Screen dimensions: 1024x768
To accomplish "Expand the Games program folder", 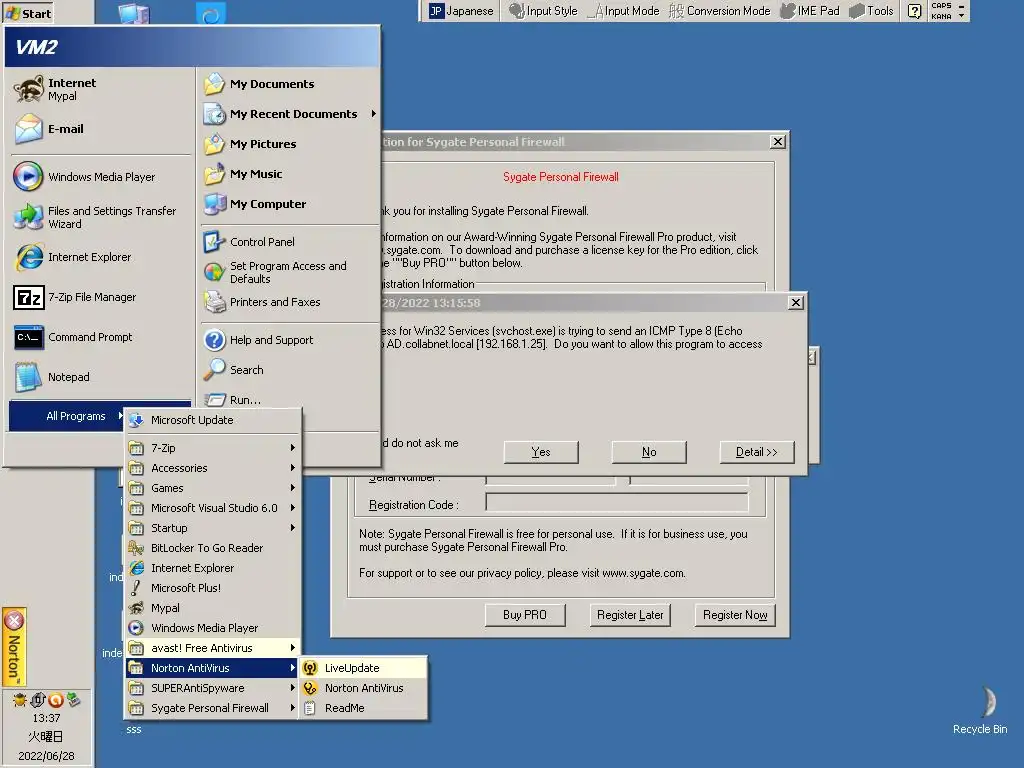I will (x=213, y=488).
